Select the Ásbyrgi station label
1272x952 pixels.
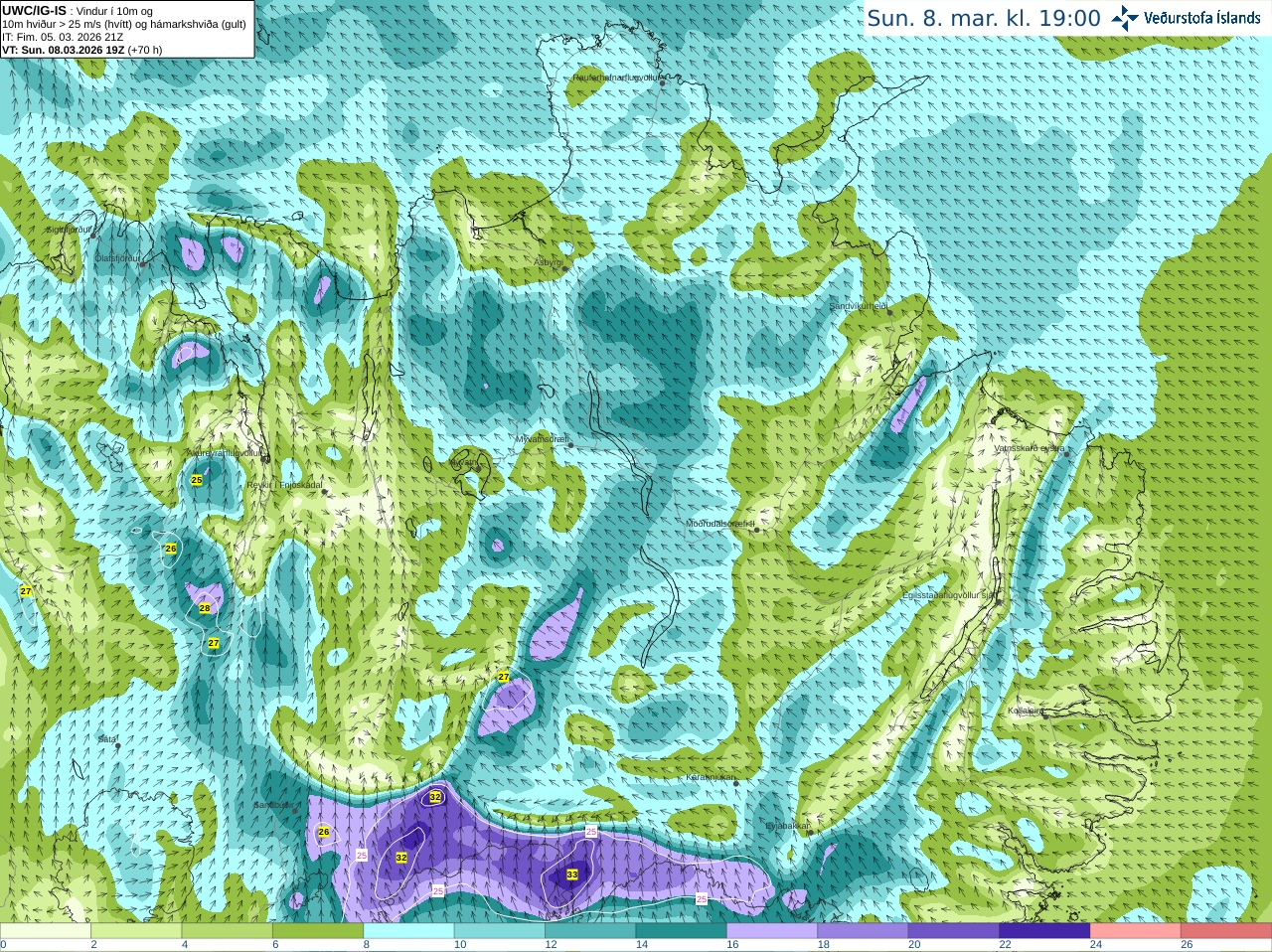548,262
